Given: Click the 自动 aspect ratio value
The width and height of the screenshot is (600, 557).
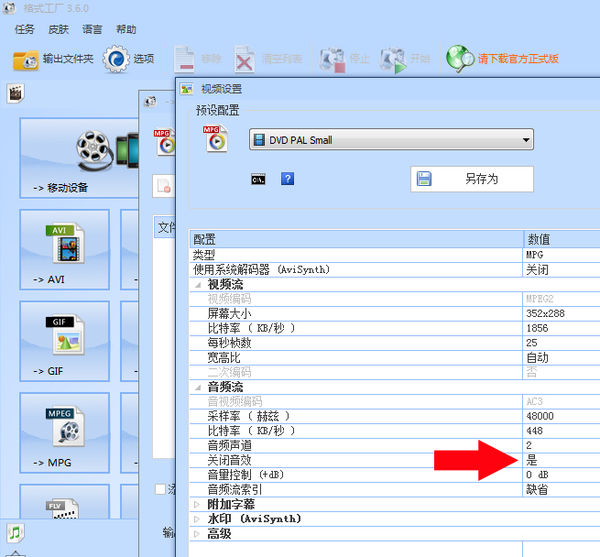Looking at the screenshot, I should tap(537, 358).
